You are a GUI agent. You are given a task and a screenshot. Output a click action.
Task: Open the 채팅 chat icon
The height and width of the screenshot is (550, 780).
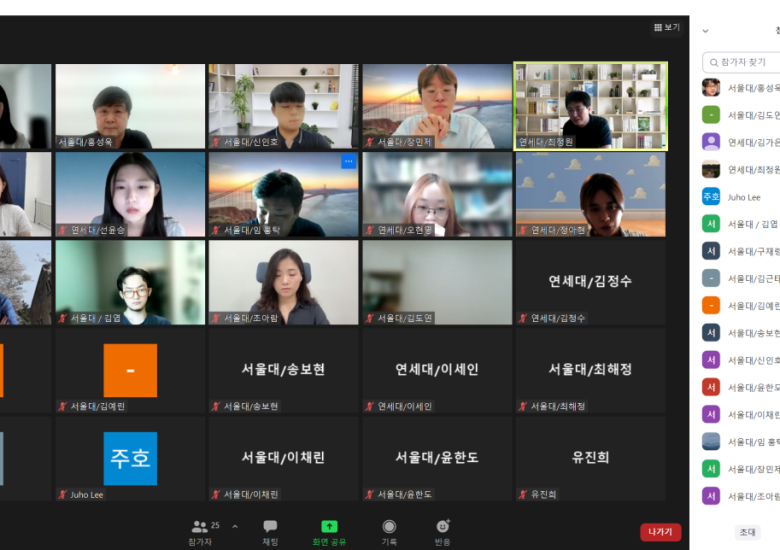(270, 526)
